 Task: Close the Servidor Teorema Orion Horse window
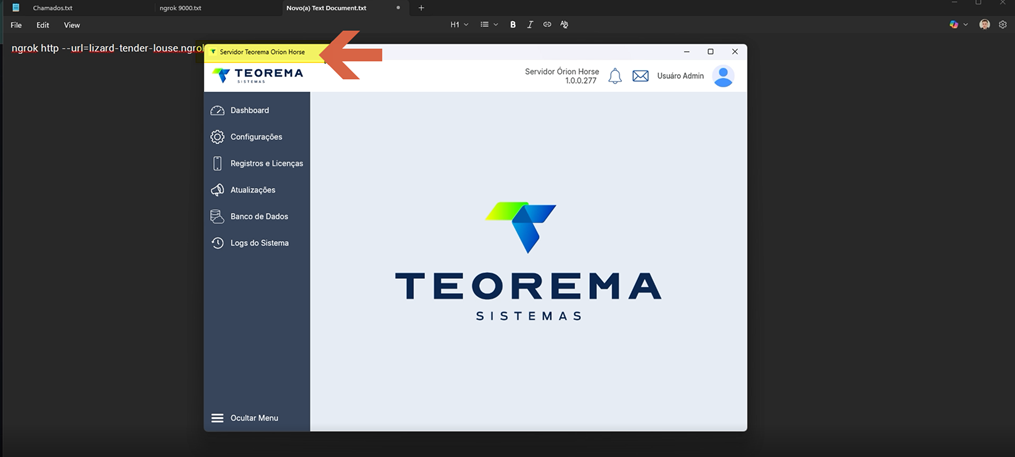pos(735,52)
